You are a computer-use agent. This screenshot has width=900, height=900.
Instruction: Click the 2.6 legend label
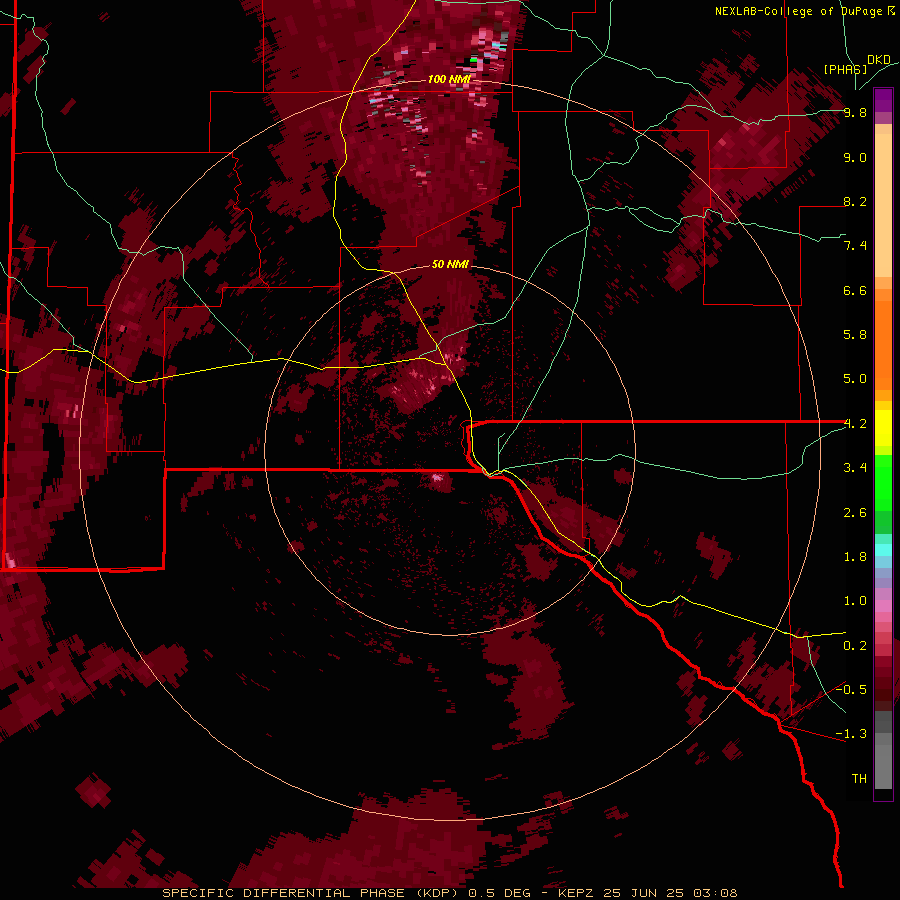point(855,513)
